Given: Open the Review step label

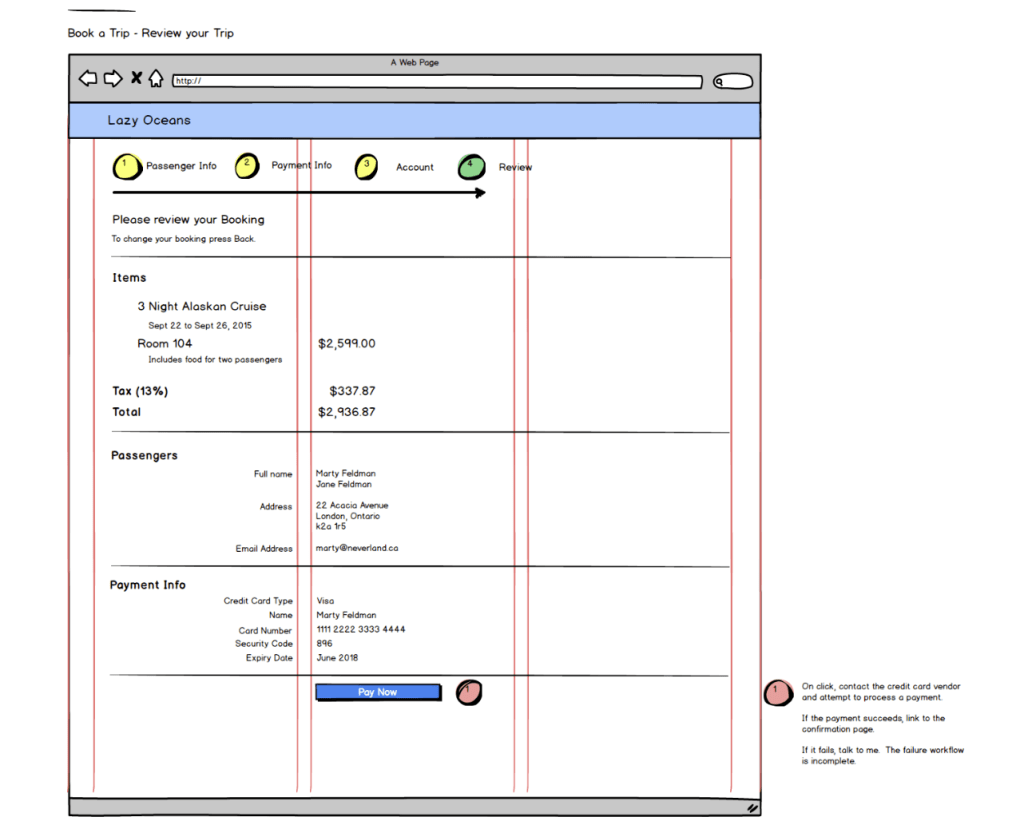Looking at the screenshot, I should [515, 167].
